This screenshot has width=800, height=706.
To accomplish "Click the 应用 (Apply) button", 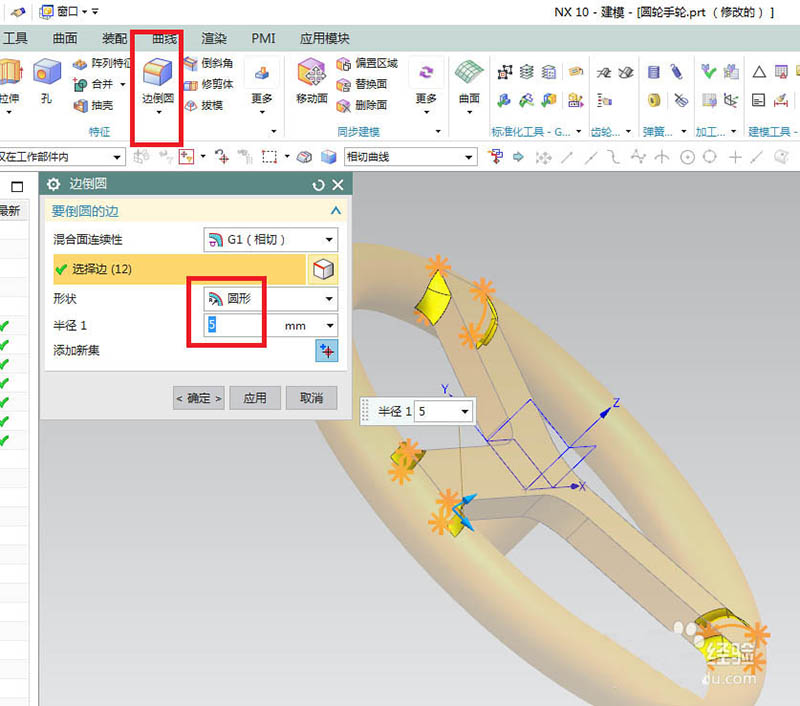I will (255, 398).
